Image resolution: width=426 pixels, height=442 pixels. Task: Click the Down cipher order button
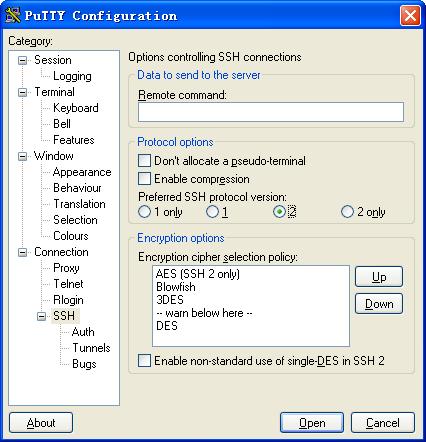[379, 304]
